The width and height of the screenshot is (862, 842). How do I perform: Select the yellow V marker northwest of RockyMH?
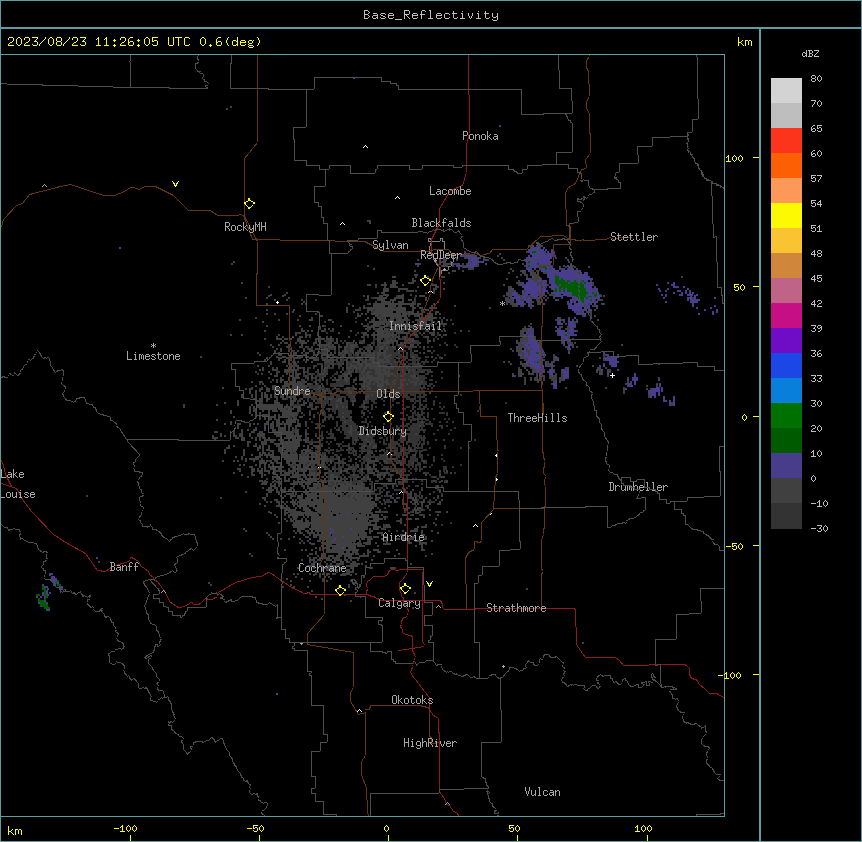pos(175,184)
